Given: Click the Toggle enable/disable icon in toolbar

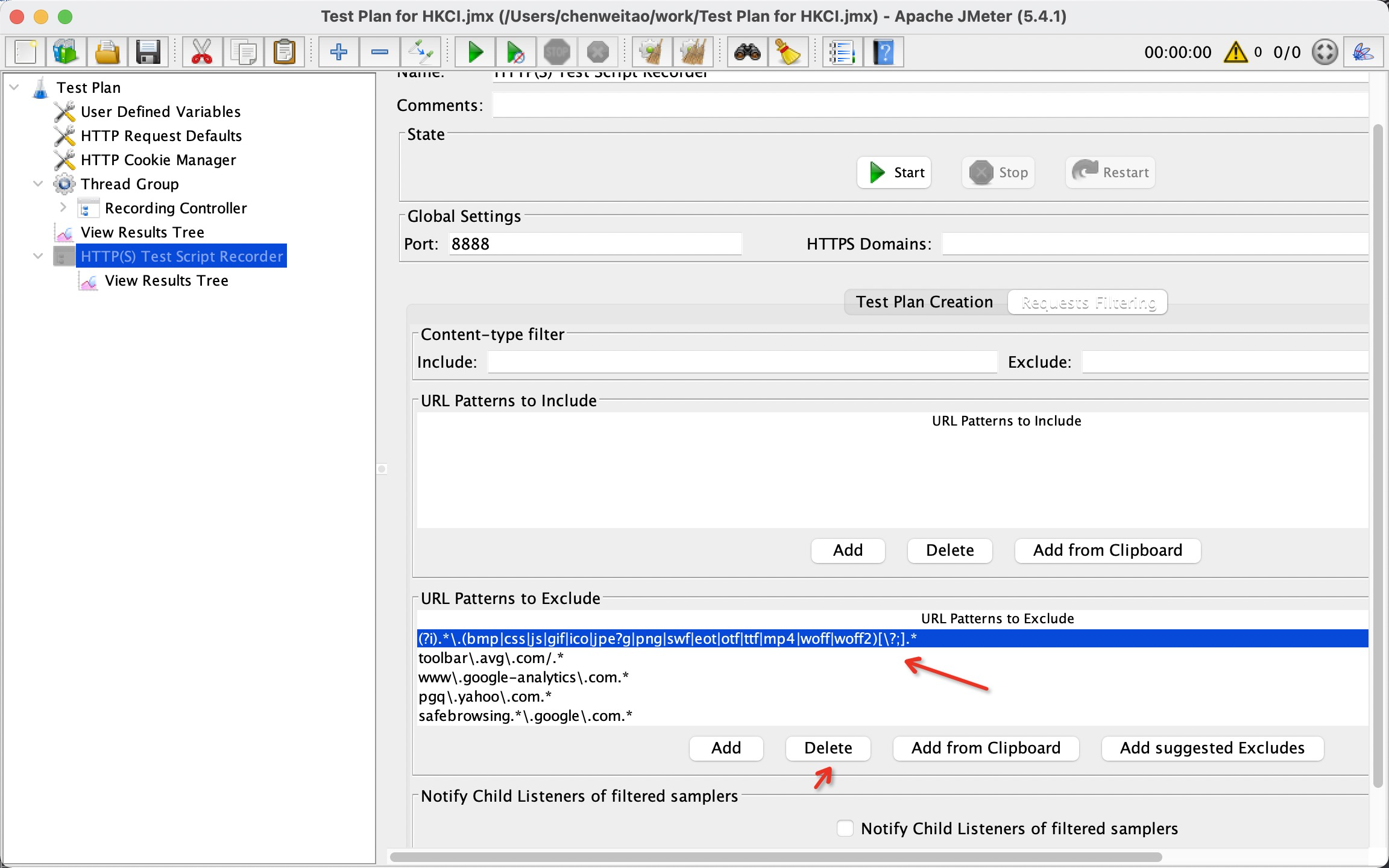Looking at the screenshot, I should coord(421,52).
